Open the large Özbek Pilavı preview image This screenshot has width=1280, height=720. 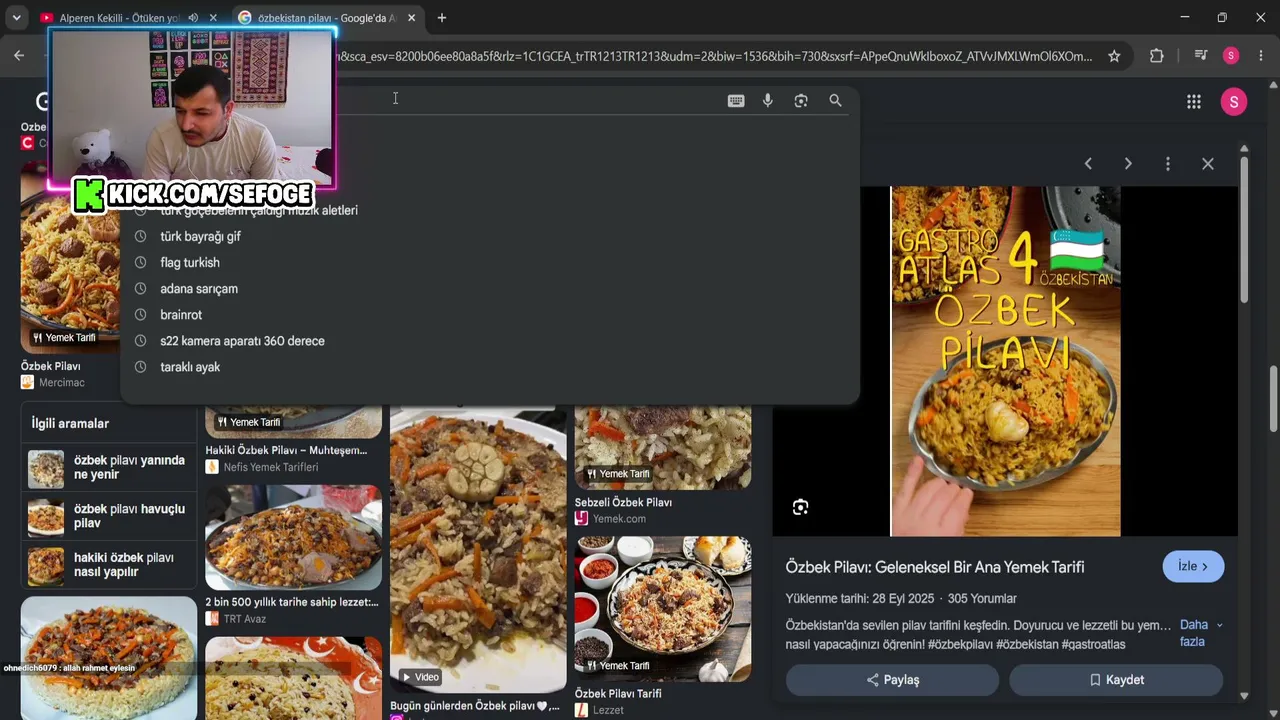point(1005,361)
